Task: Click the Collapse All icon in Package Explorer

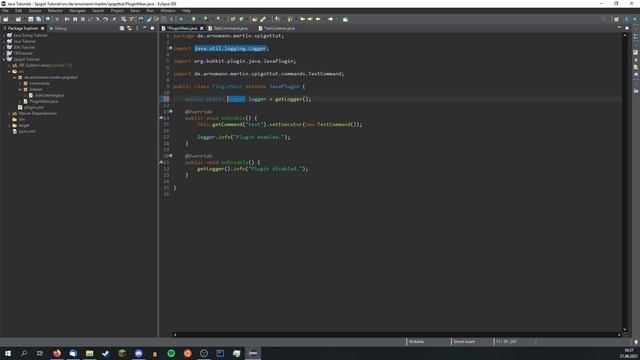Action: (122, 28)
